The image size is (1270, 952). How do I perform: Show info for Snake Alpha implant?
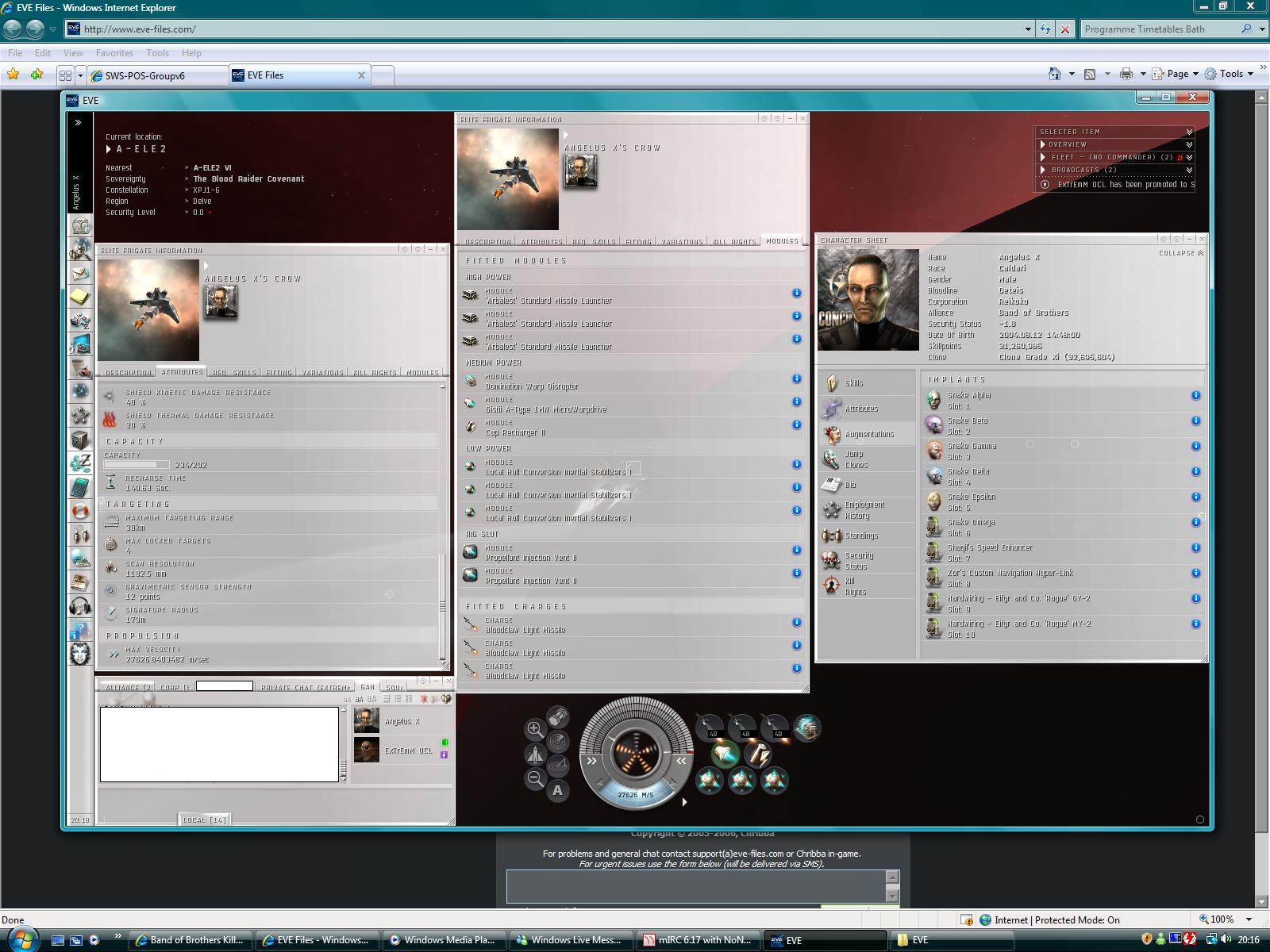1195,395
